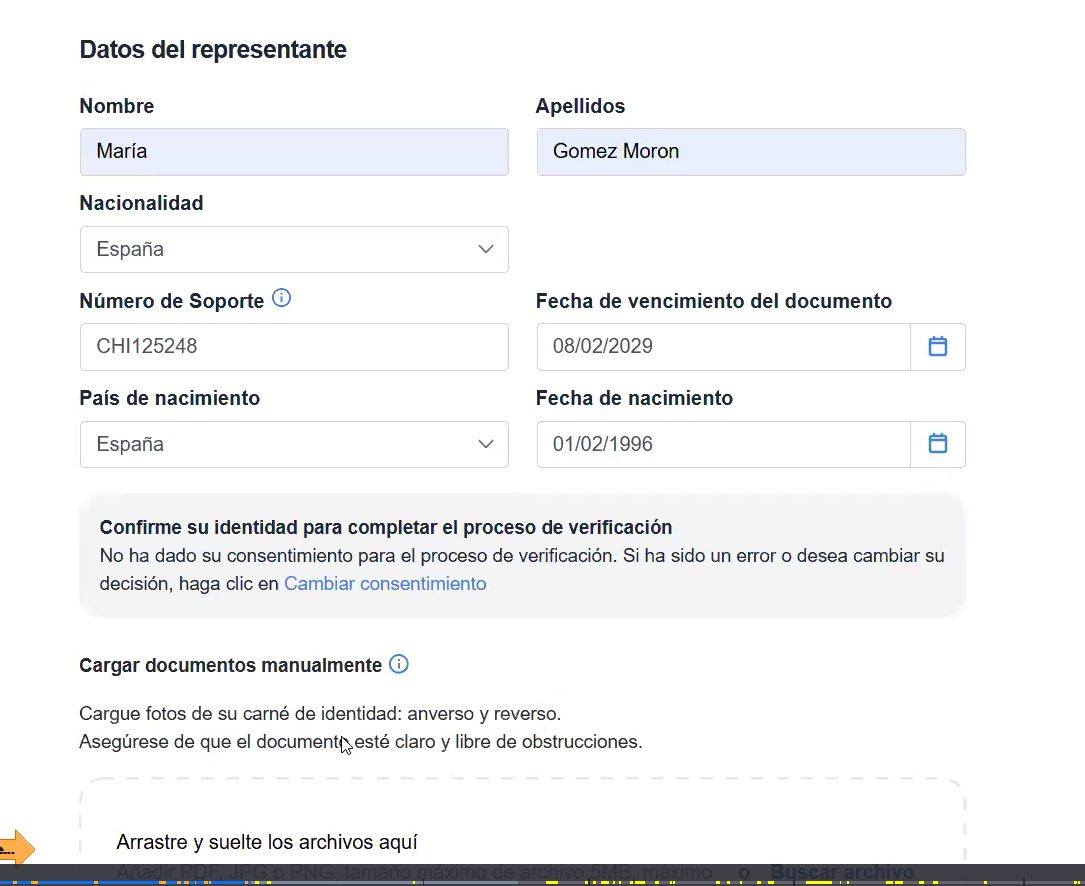
Task: Click the expiry date field showing 08/02/2029
Action: pos(722,347)
